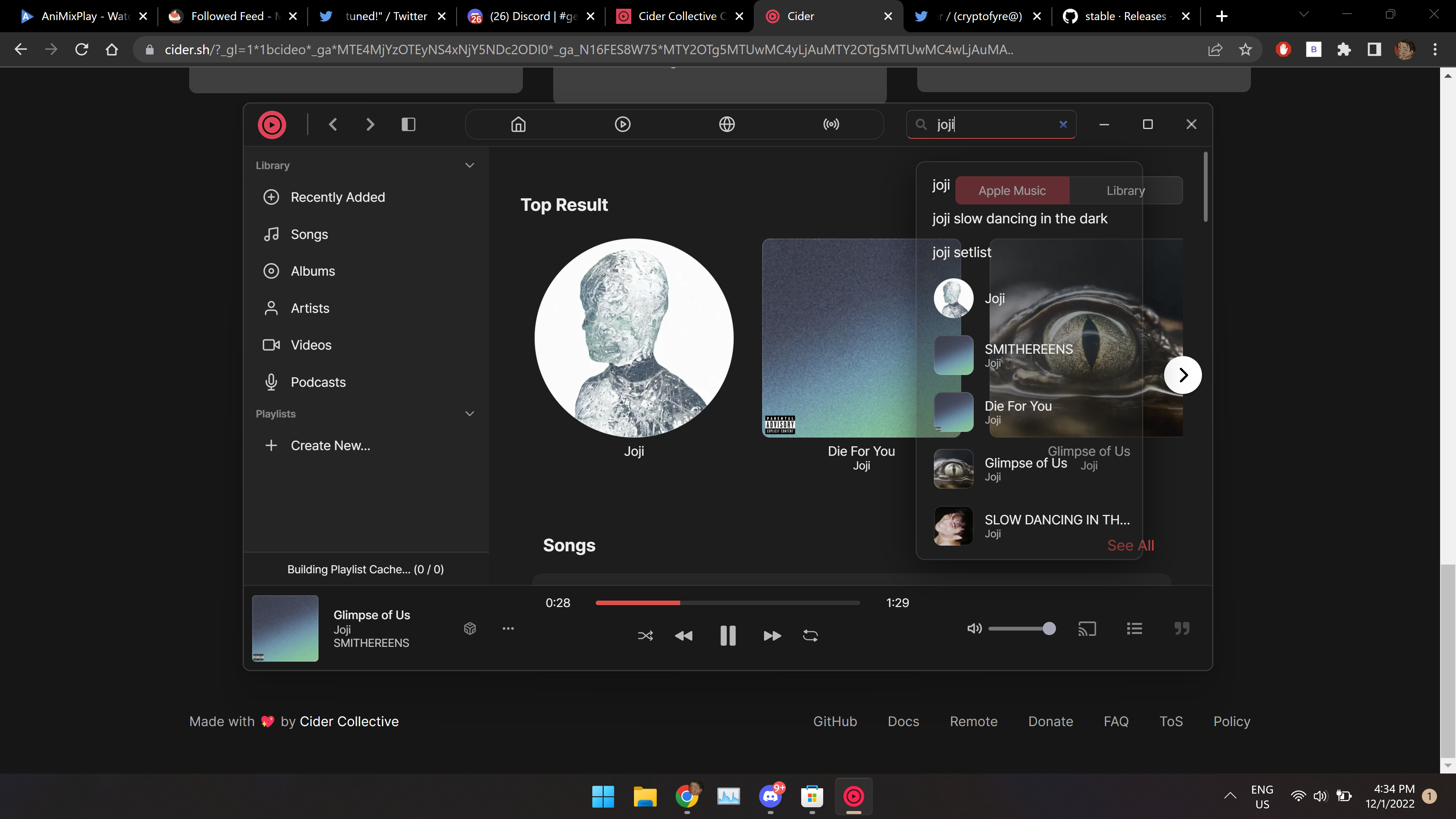
Task: Click the playback progress bar
Action: 728,603
